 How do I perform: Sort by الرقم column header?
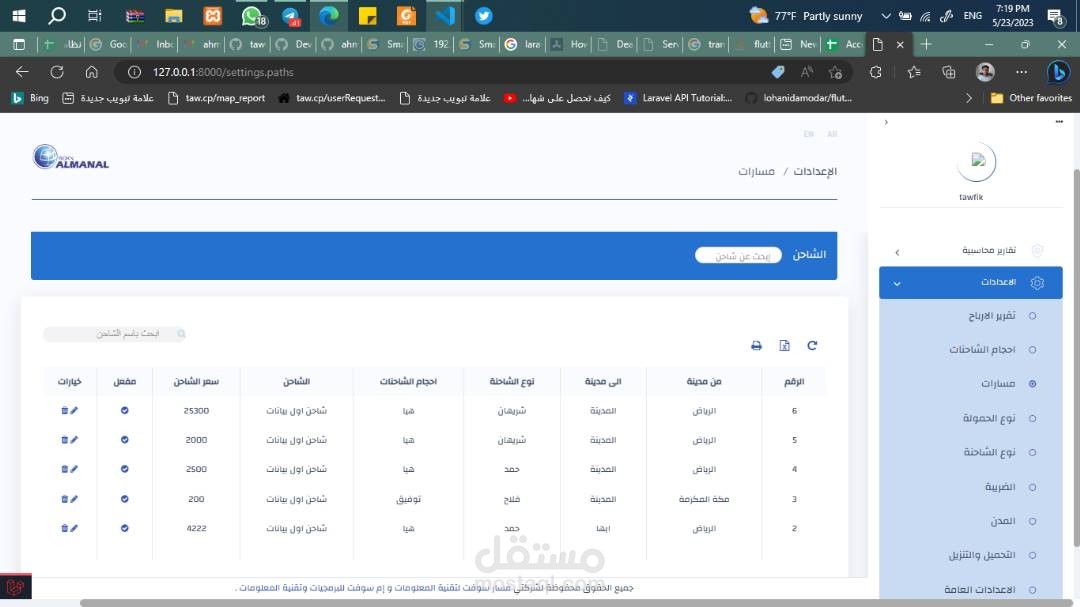click(x=794, y=381)
